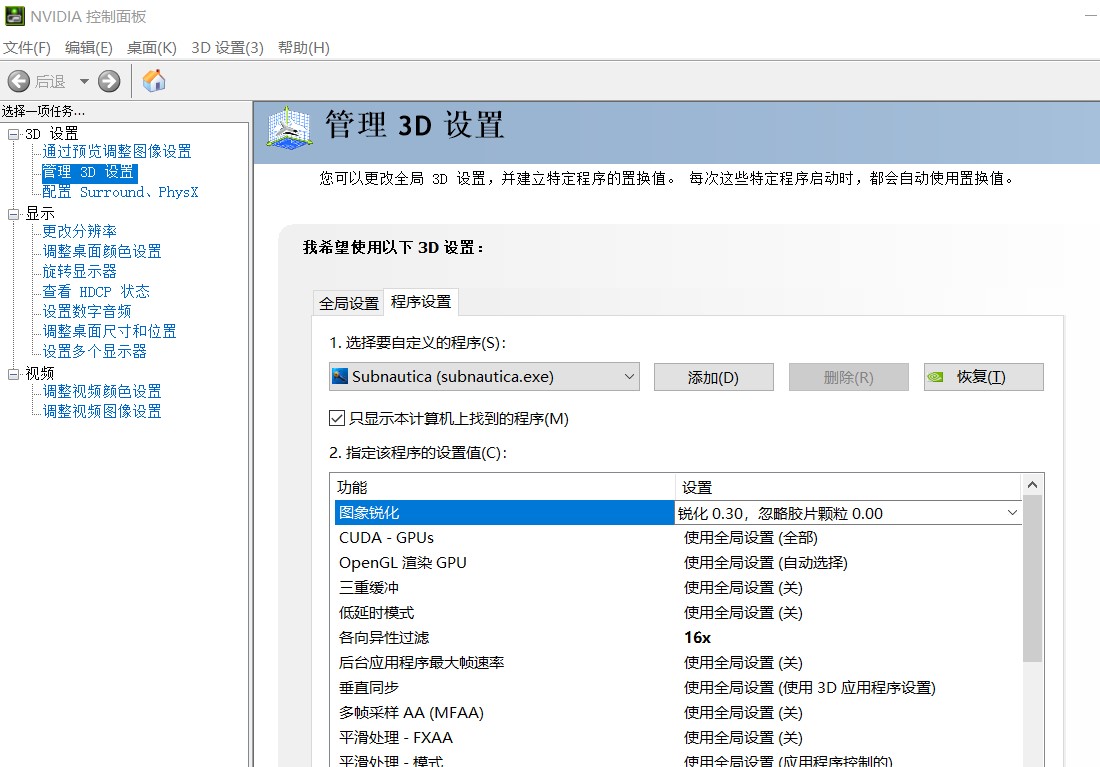Open 设置多个显示器 in the tree
The height and width of the screenshot is (767, 1100).
click(x=95, y=352)
